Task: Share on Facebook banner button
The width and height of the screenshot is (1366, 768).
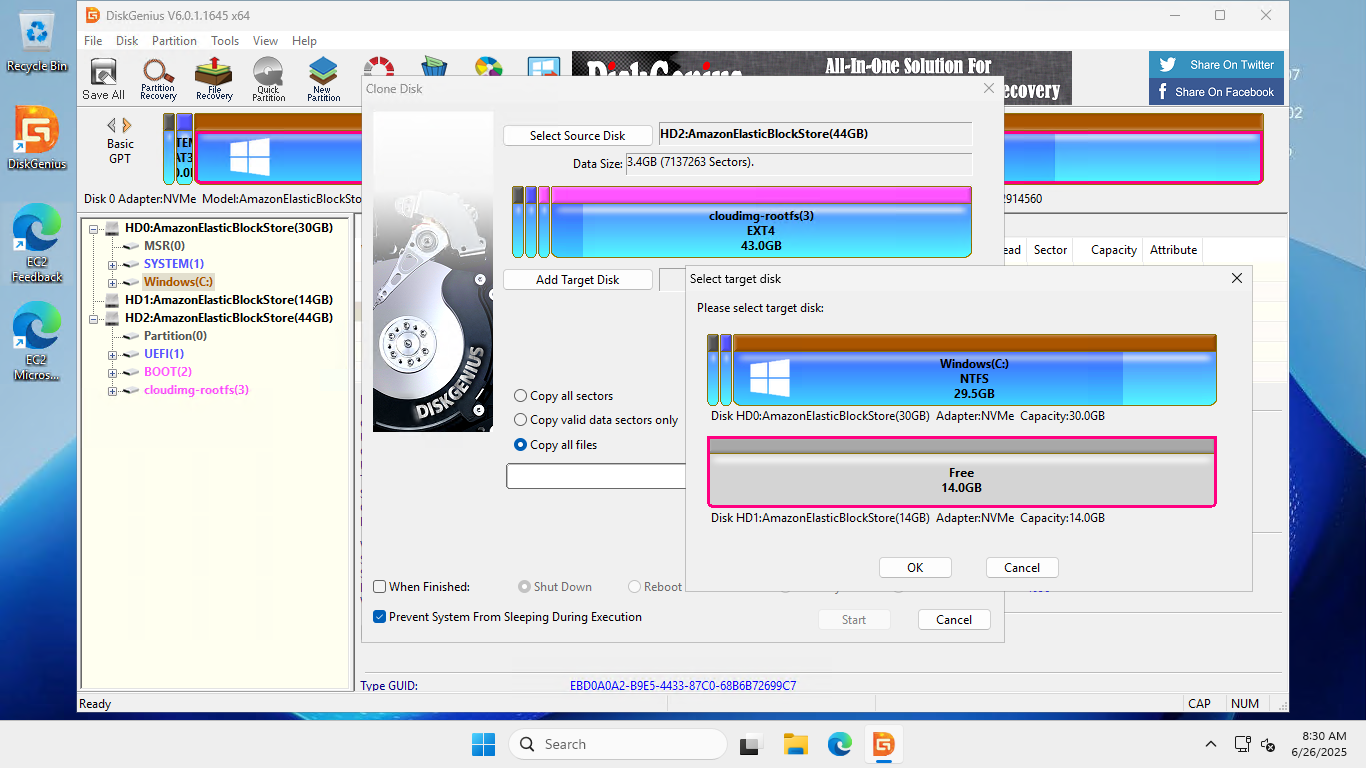Action: [x=1215, y=92]
